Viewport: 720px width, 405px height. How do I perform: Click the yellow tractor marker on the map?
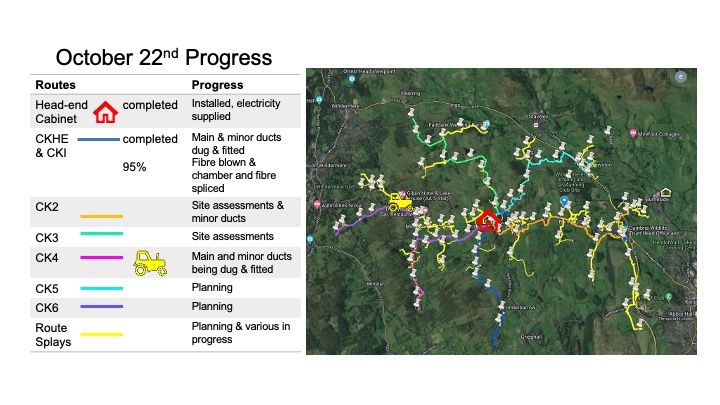[399, 202]
